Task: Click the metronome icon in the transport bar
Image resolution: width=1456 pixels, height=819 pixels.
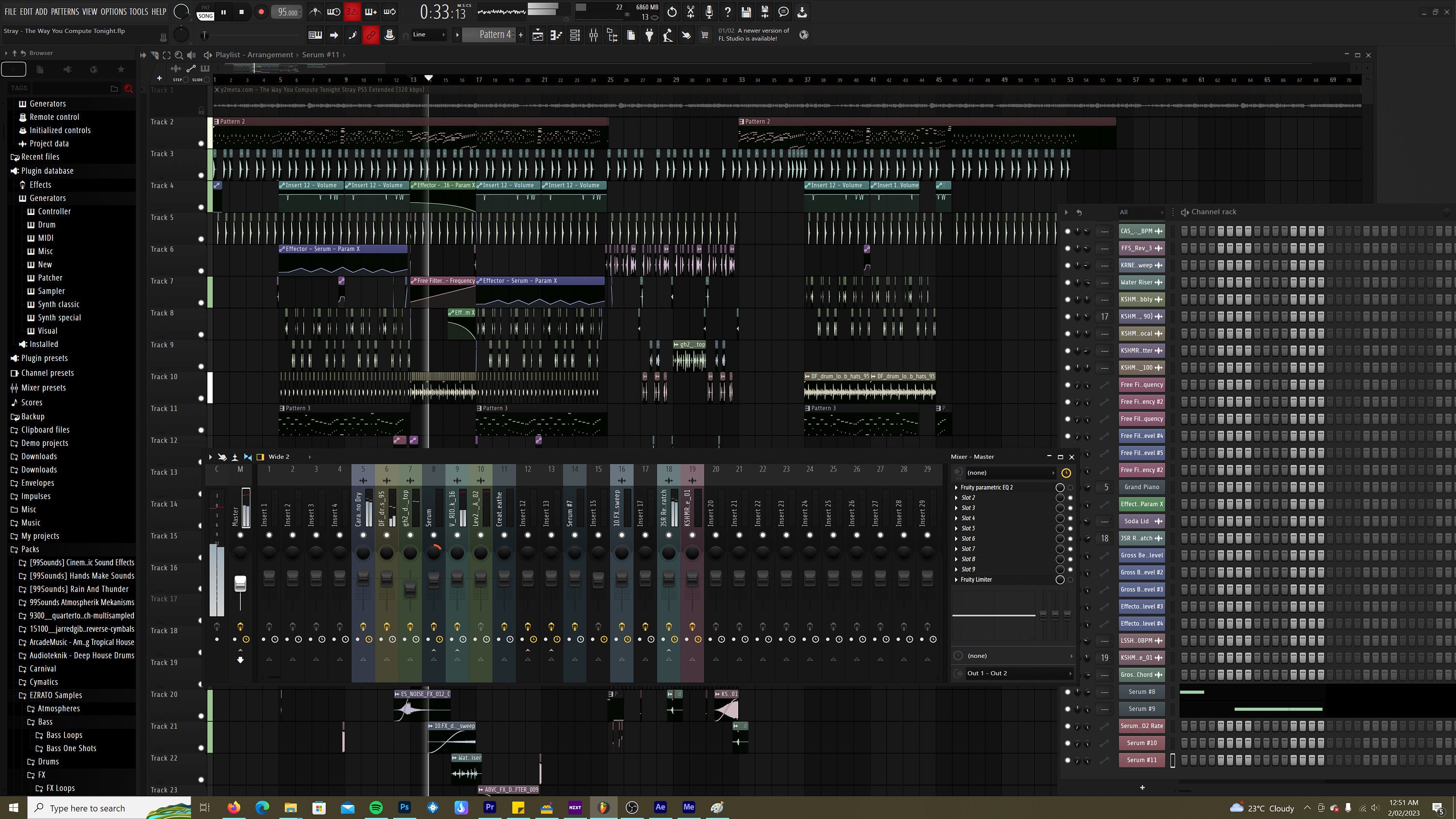Action: coord(315,11)
